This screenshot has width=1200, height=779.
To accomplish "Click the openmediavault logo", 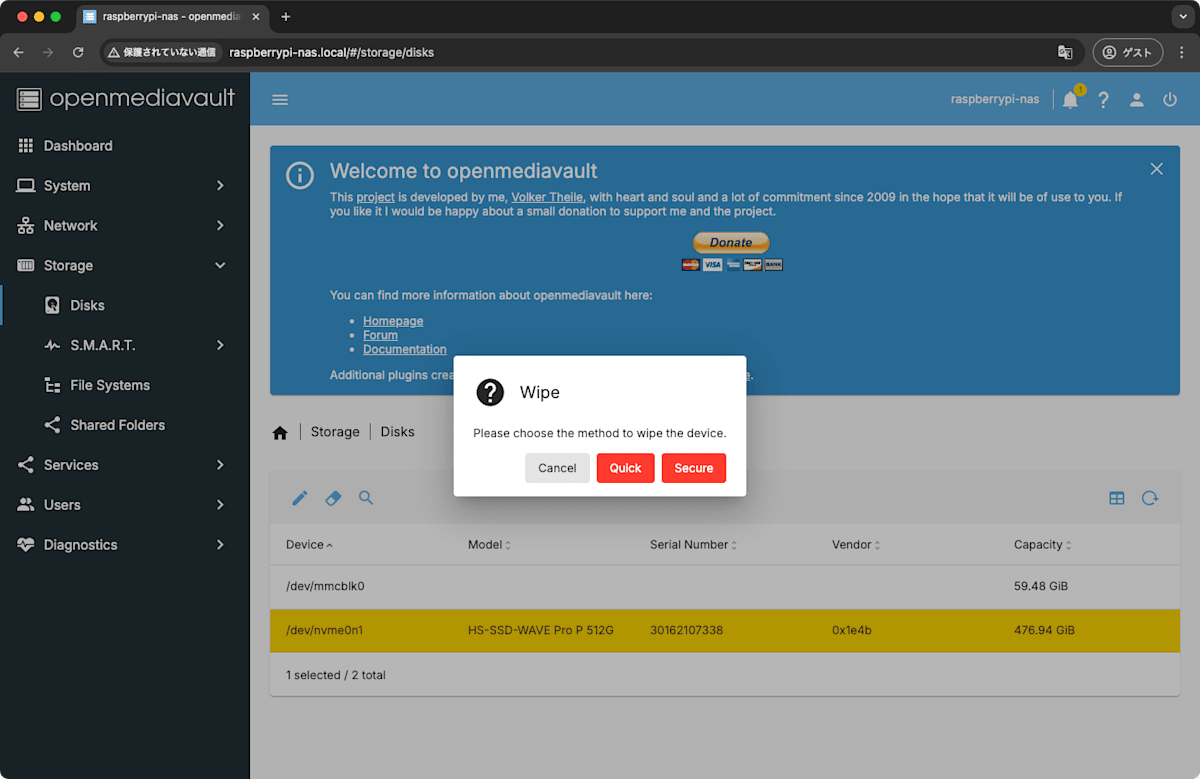I will point(126,98).
